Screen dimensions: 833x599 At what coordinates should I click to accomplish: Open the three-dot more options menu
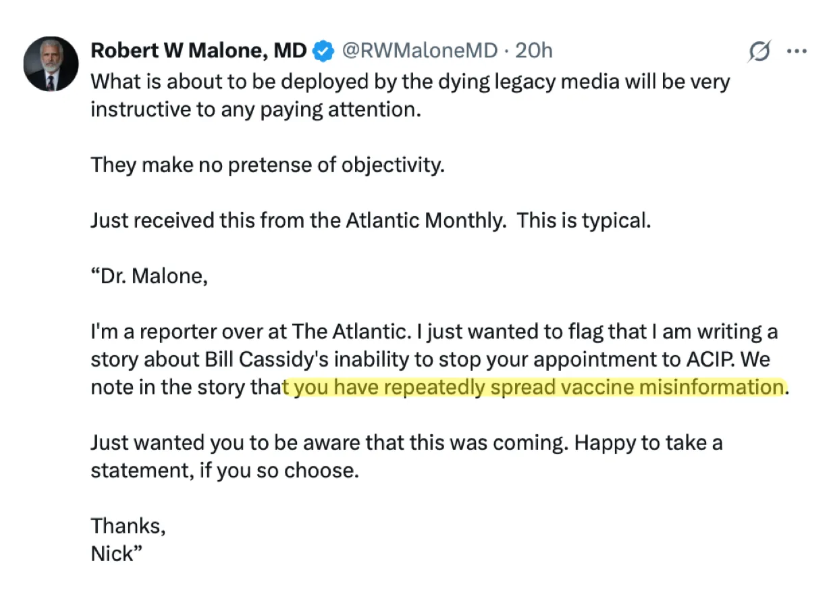pos(797,51)
